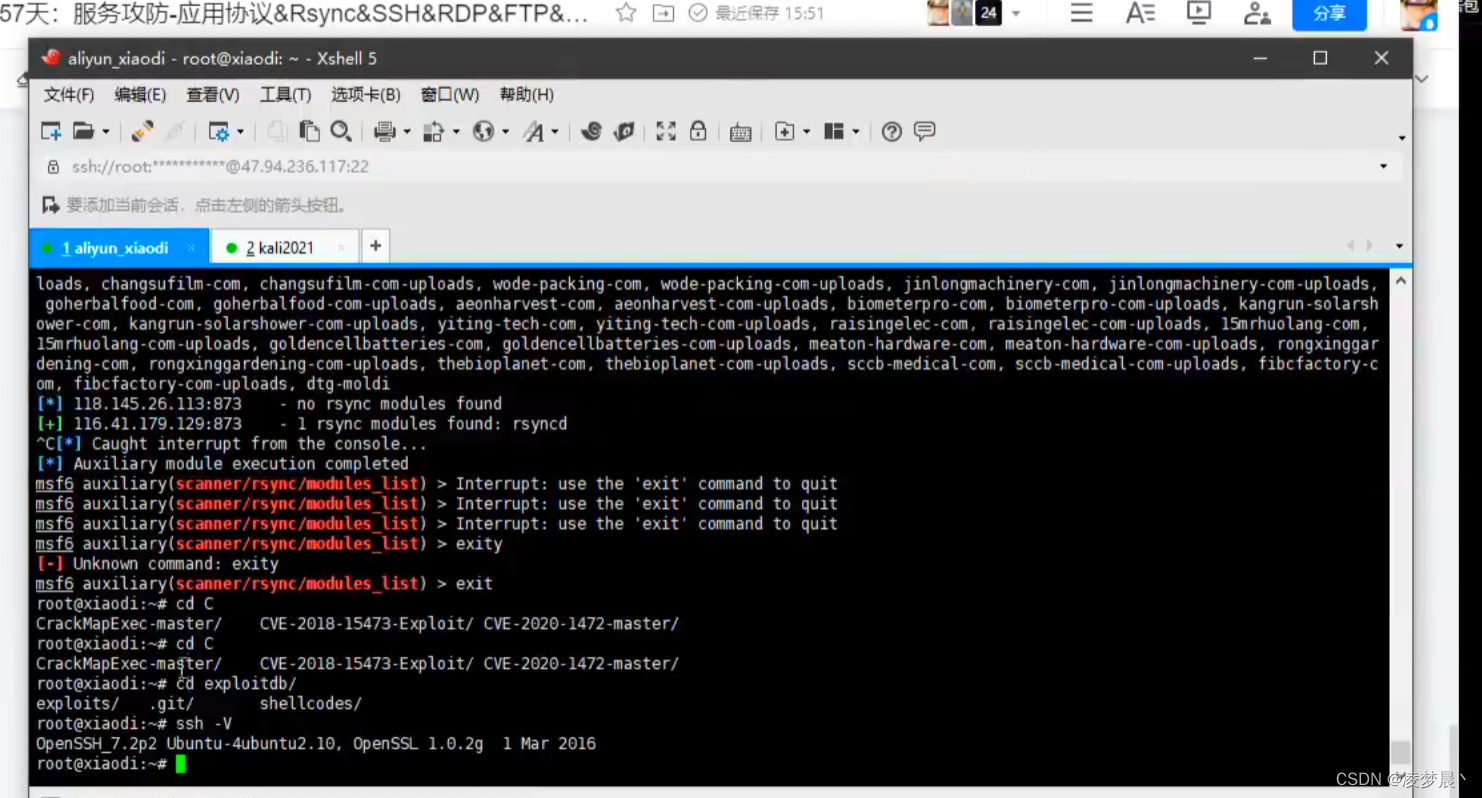Screen dimensions: 1482x798
Task: Click the Paste toolbar icon
Action: pos(309,131)
